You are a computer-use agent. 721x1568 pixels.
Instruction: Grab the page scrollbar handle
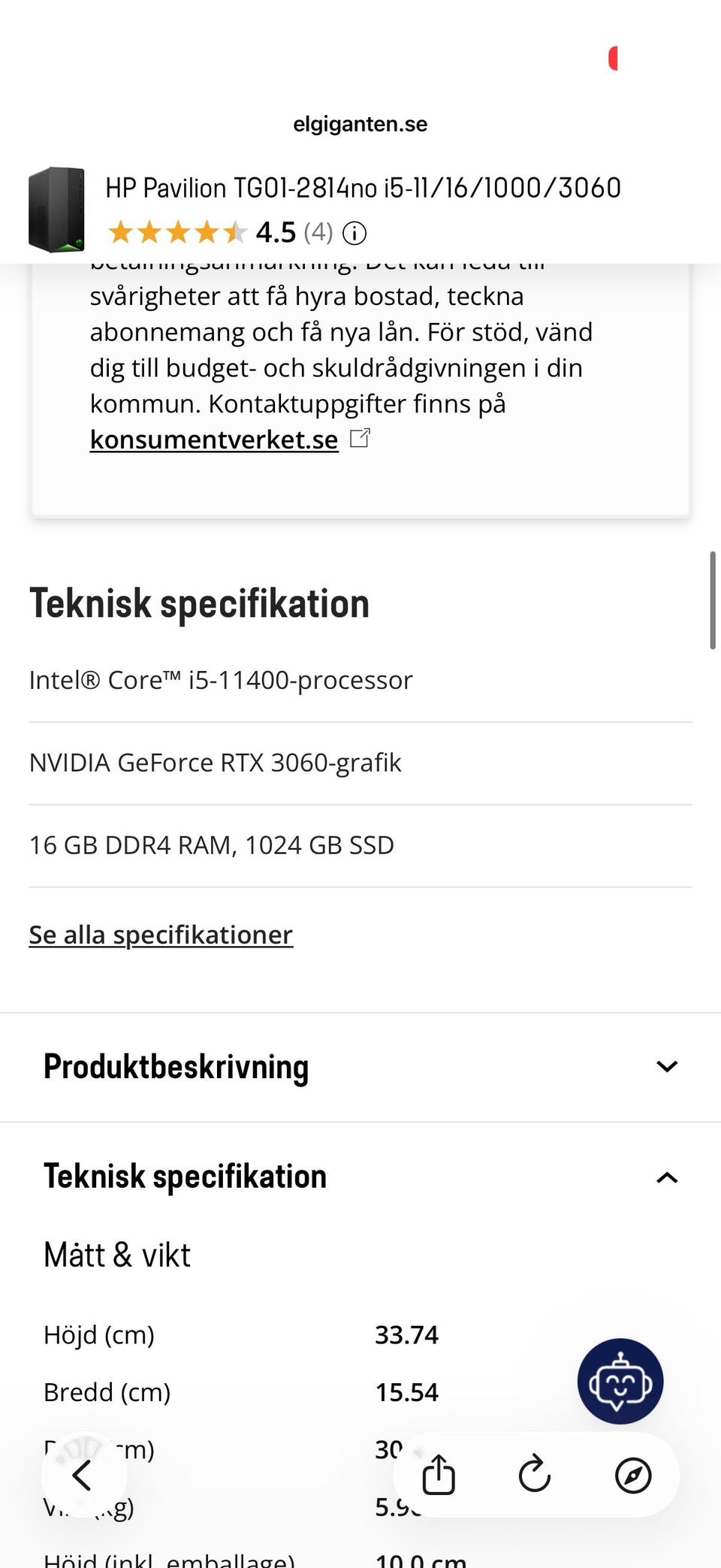712,600
